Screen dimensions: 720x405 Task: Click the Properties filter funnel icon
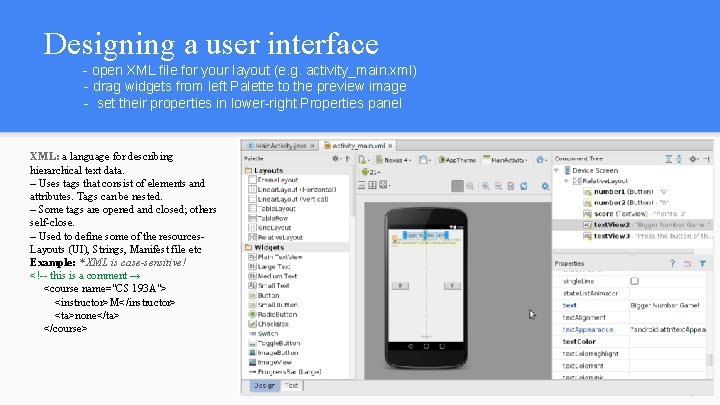[703, 264]
